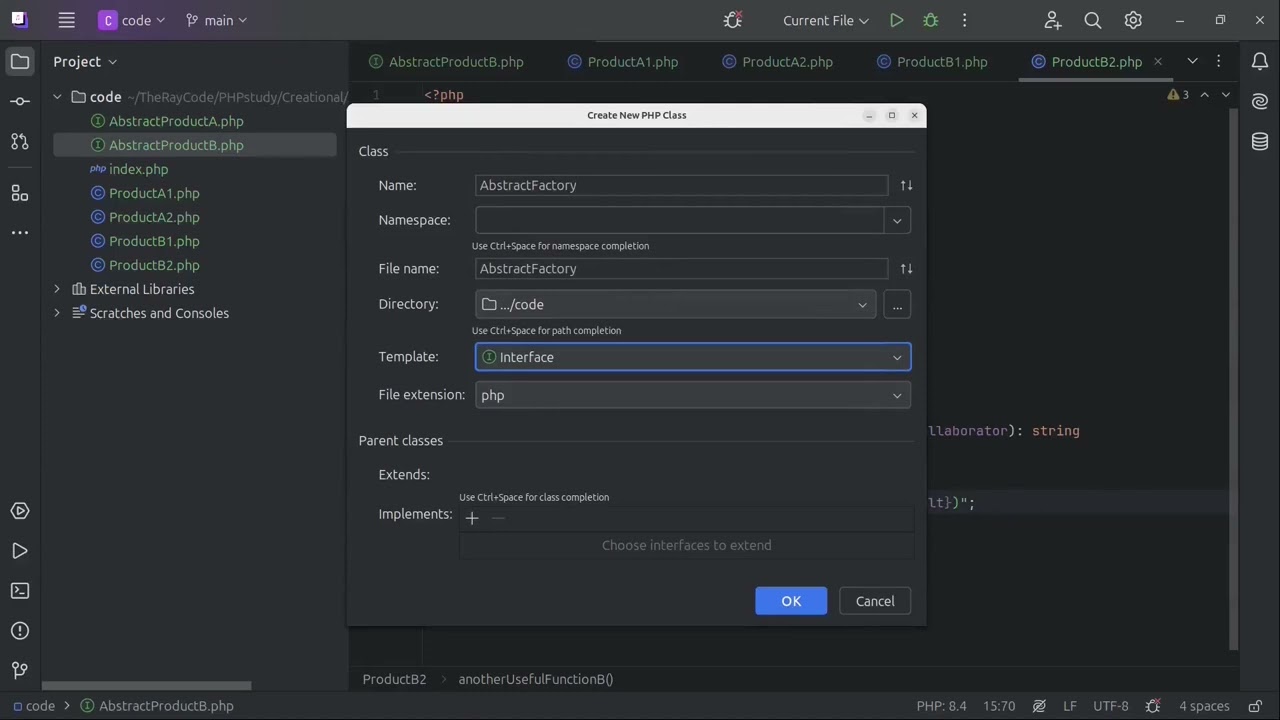Open the Database tool window
Screen dimensions: 1280x720
pos(1260,141)
